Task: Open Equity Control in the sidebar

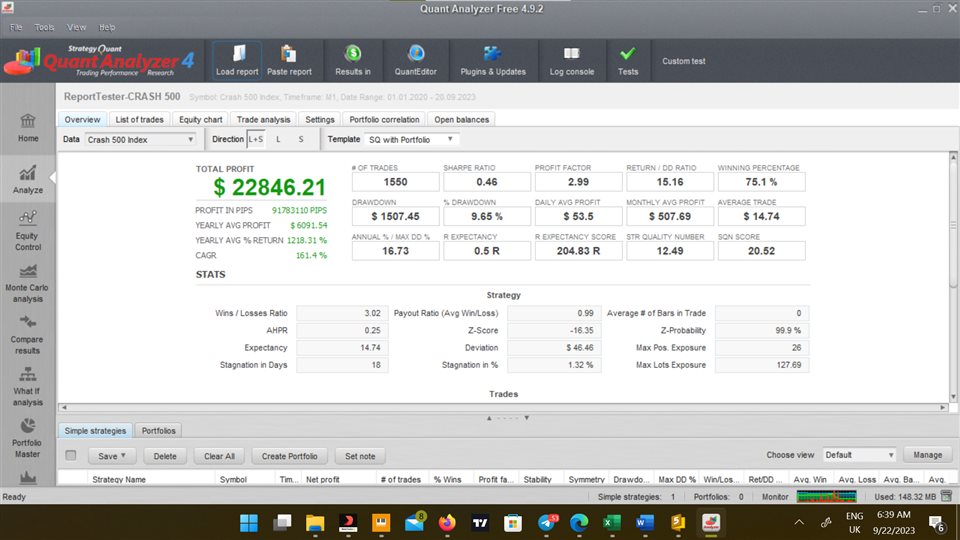Action: (28, 231)
